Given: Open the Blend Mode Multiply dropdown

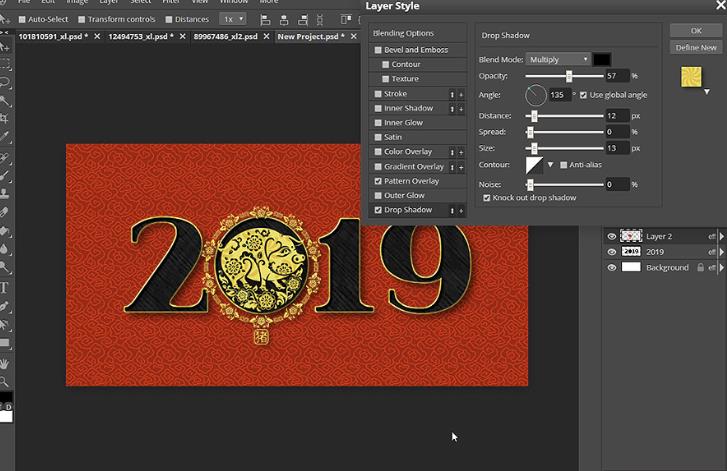Looking at the screenshot, I should (x=558, y=59).
